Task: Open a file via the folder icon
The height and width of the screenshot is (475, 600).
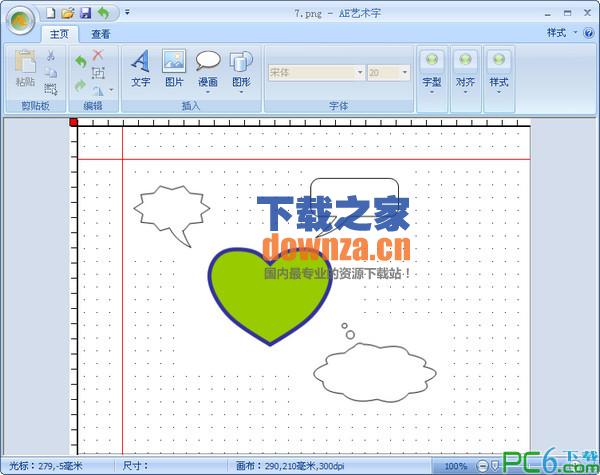Action: pyautogui.click(x=68, y=13)
